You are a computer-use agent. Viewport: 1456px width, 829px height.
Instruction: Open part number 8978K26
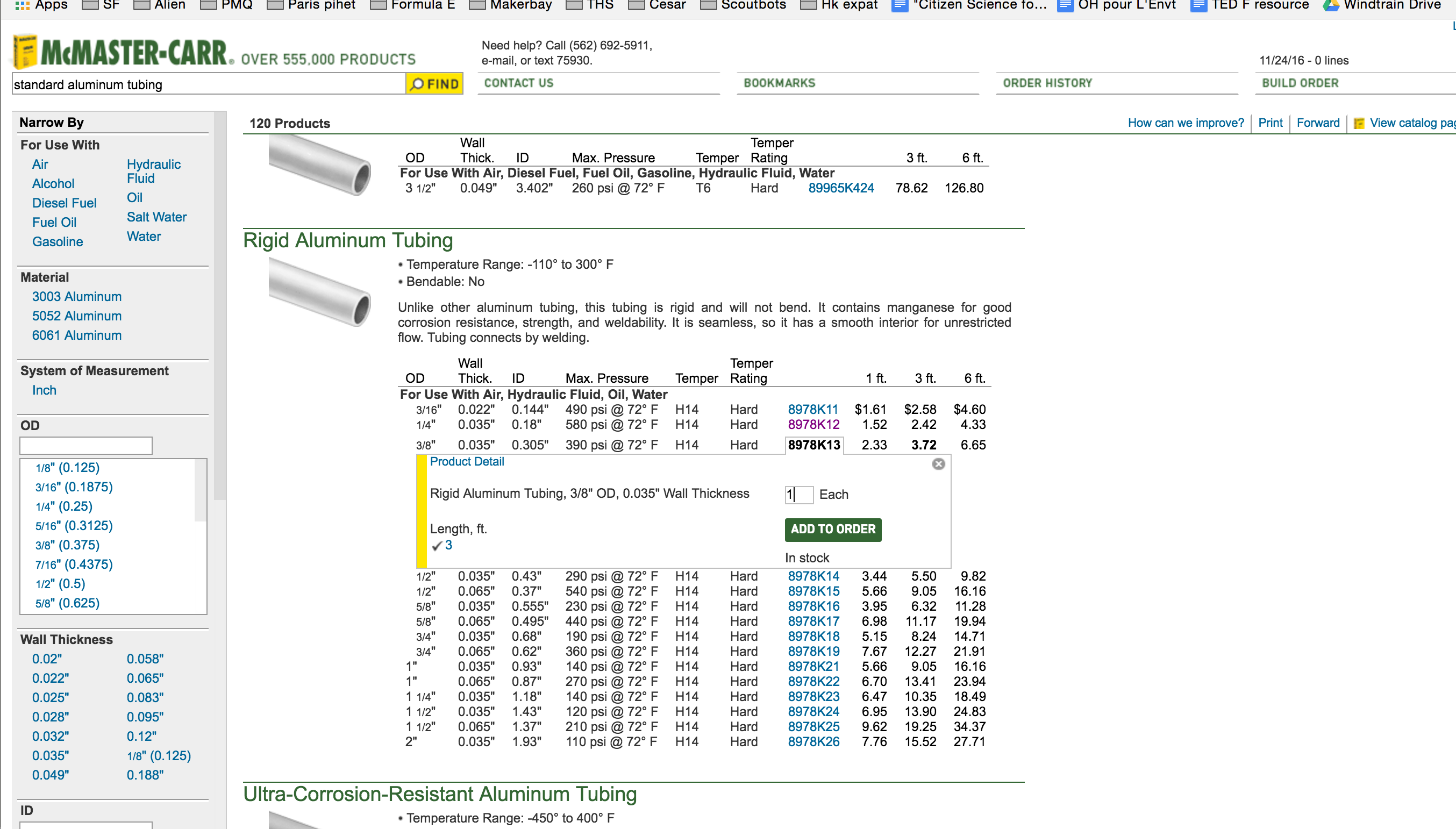[813, 742]
